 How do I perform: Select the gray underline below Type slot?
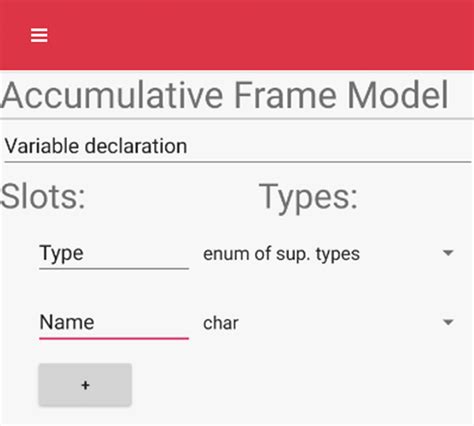click(114, 268)
